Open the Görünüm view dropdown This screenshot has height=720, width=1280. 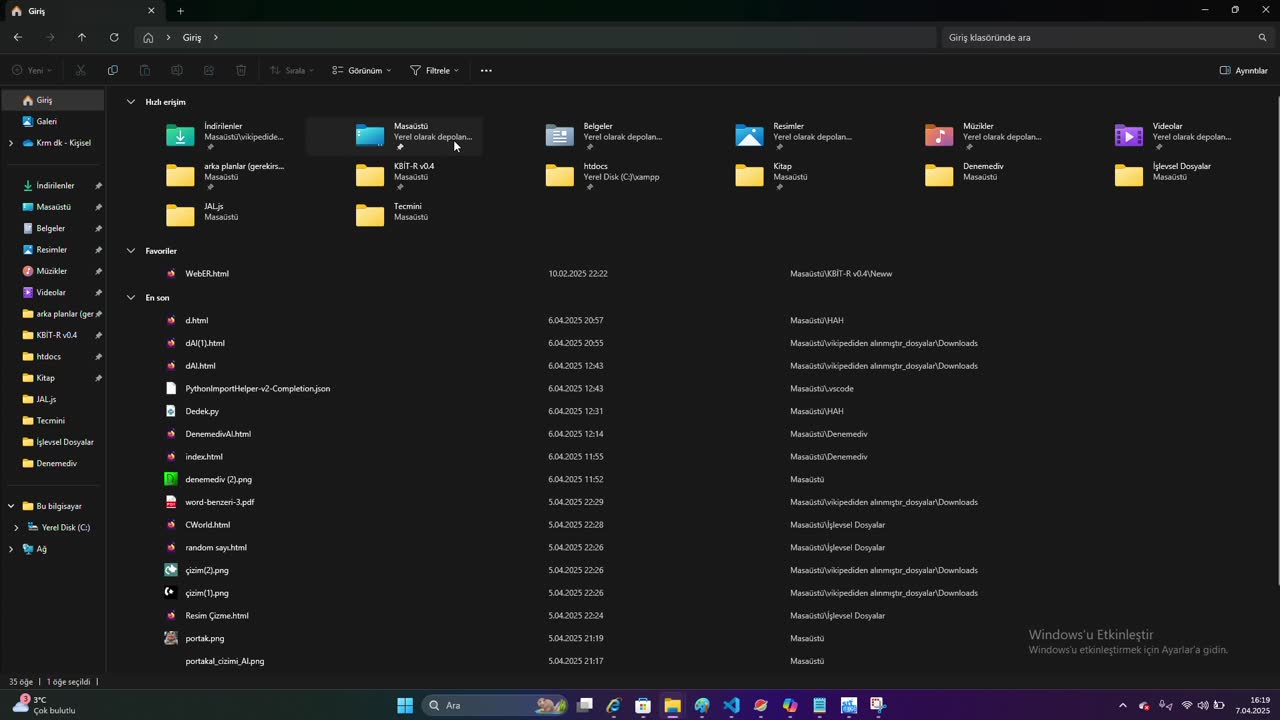pyautogui.click(x=362, y=71)
